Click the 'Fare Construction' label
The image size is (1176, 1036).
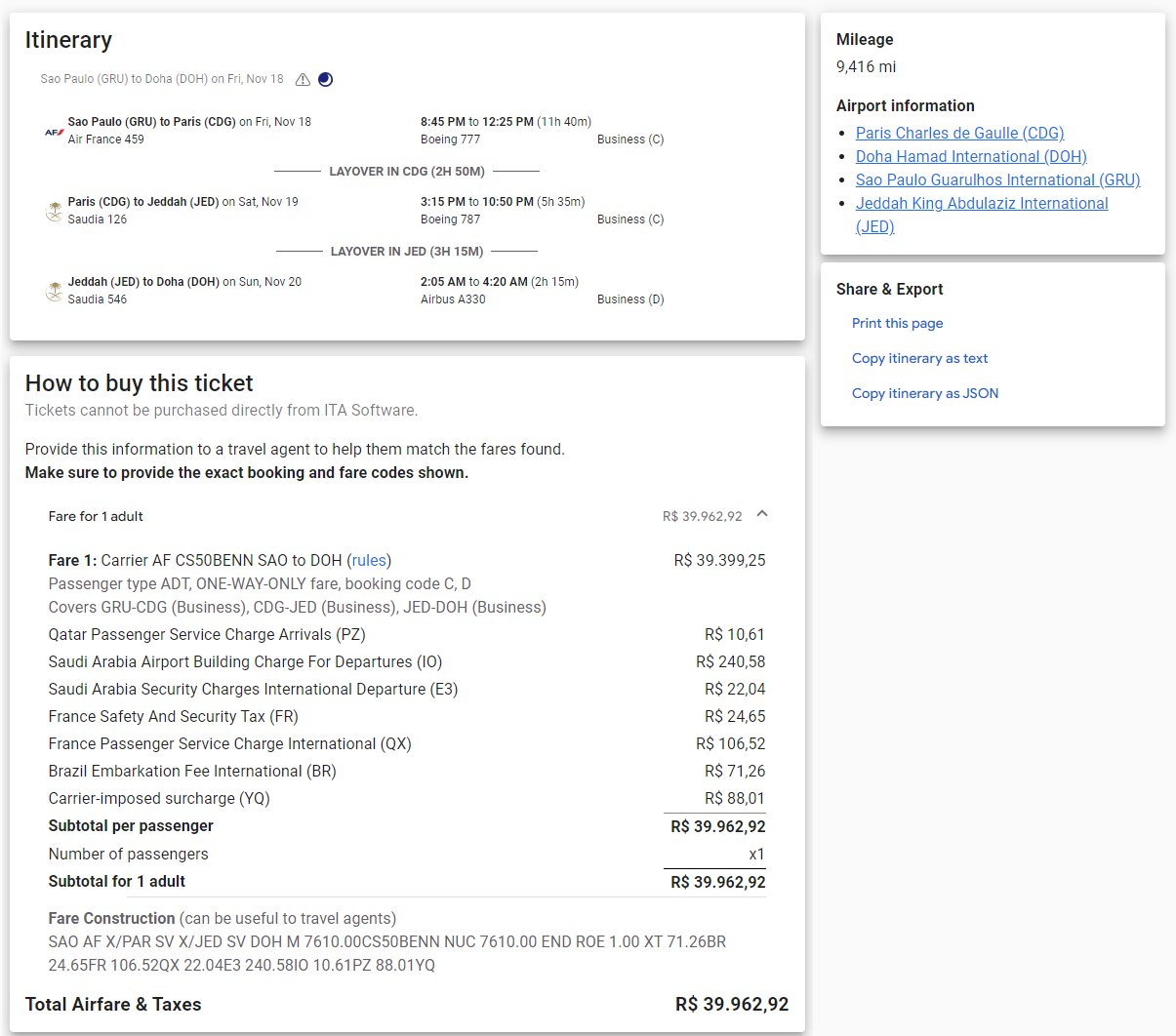(112, 918)
